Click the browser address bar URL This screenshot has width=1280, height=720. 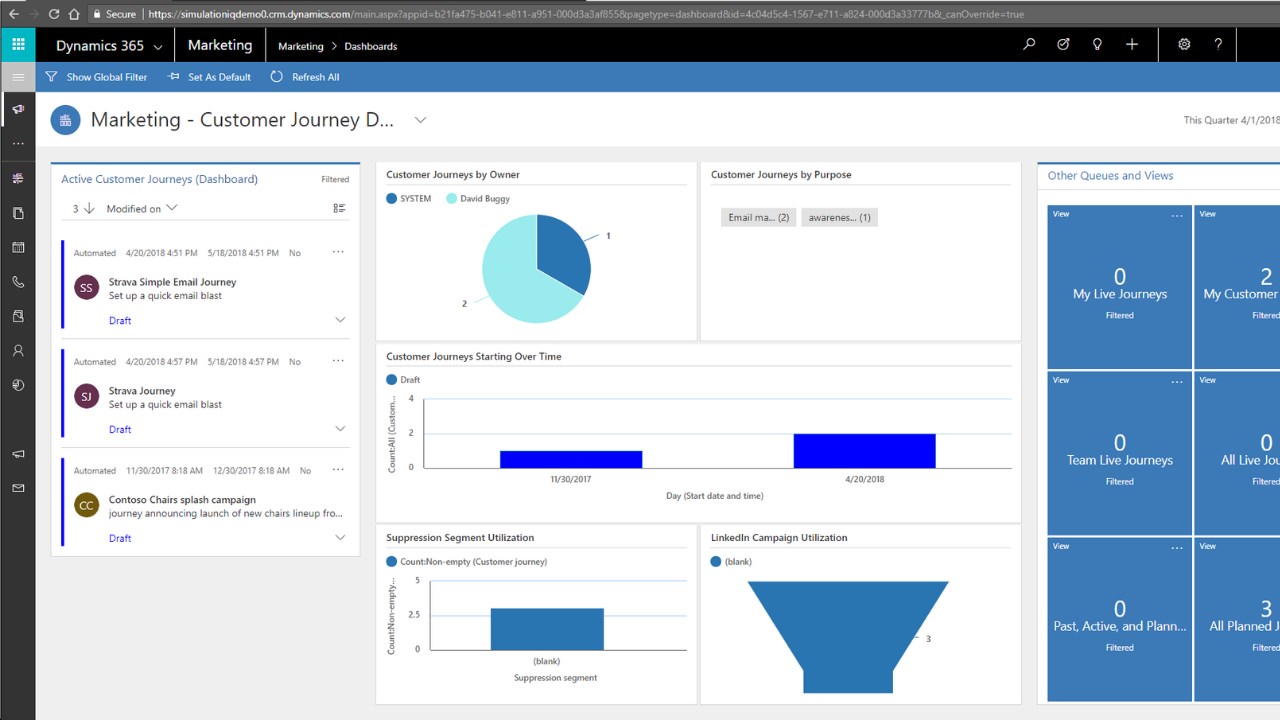tap(585, 14)
